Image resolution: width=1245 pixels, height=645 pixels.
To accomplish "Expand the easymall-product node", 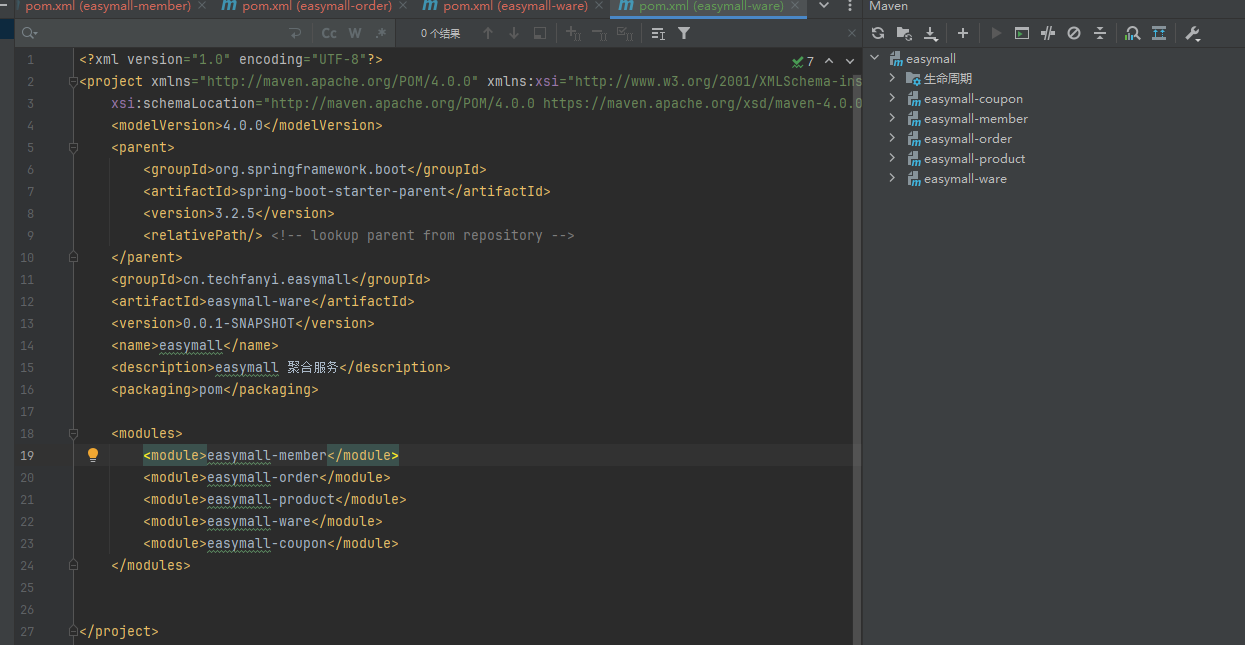I will [x=892, y=158].
